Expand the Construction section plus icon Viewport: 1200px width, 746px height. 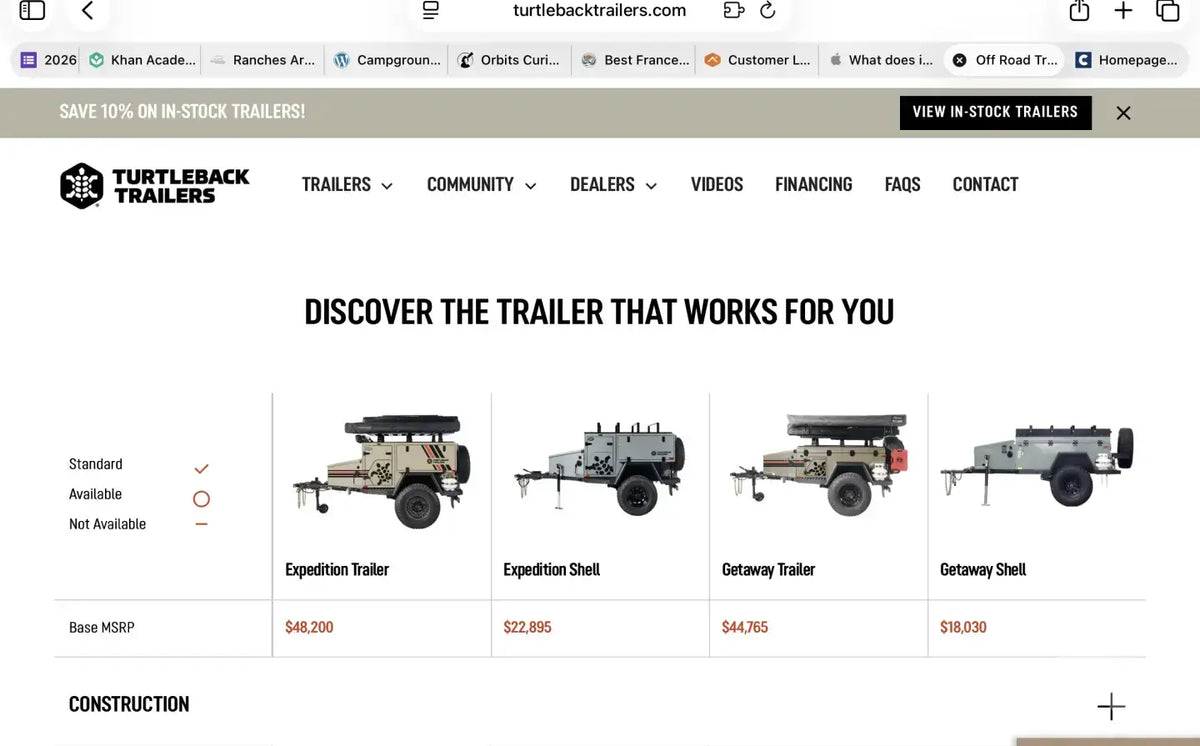click(x=1111, y=706)
